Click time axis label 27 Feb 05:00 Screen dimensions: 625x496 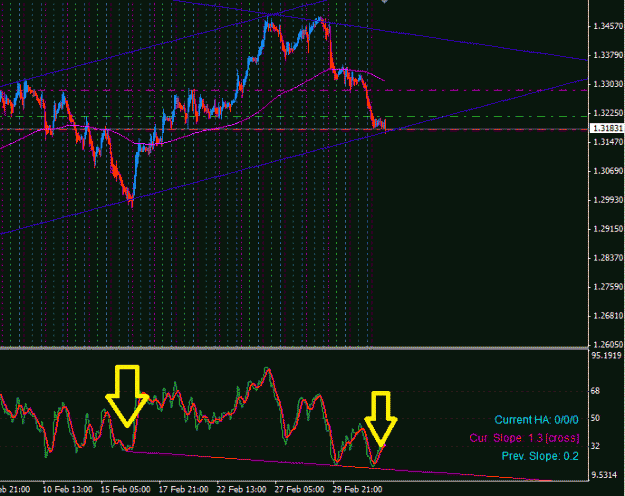[x=299, y=489]
